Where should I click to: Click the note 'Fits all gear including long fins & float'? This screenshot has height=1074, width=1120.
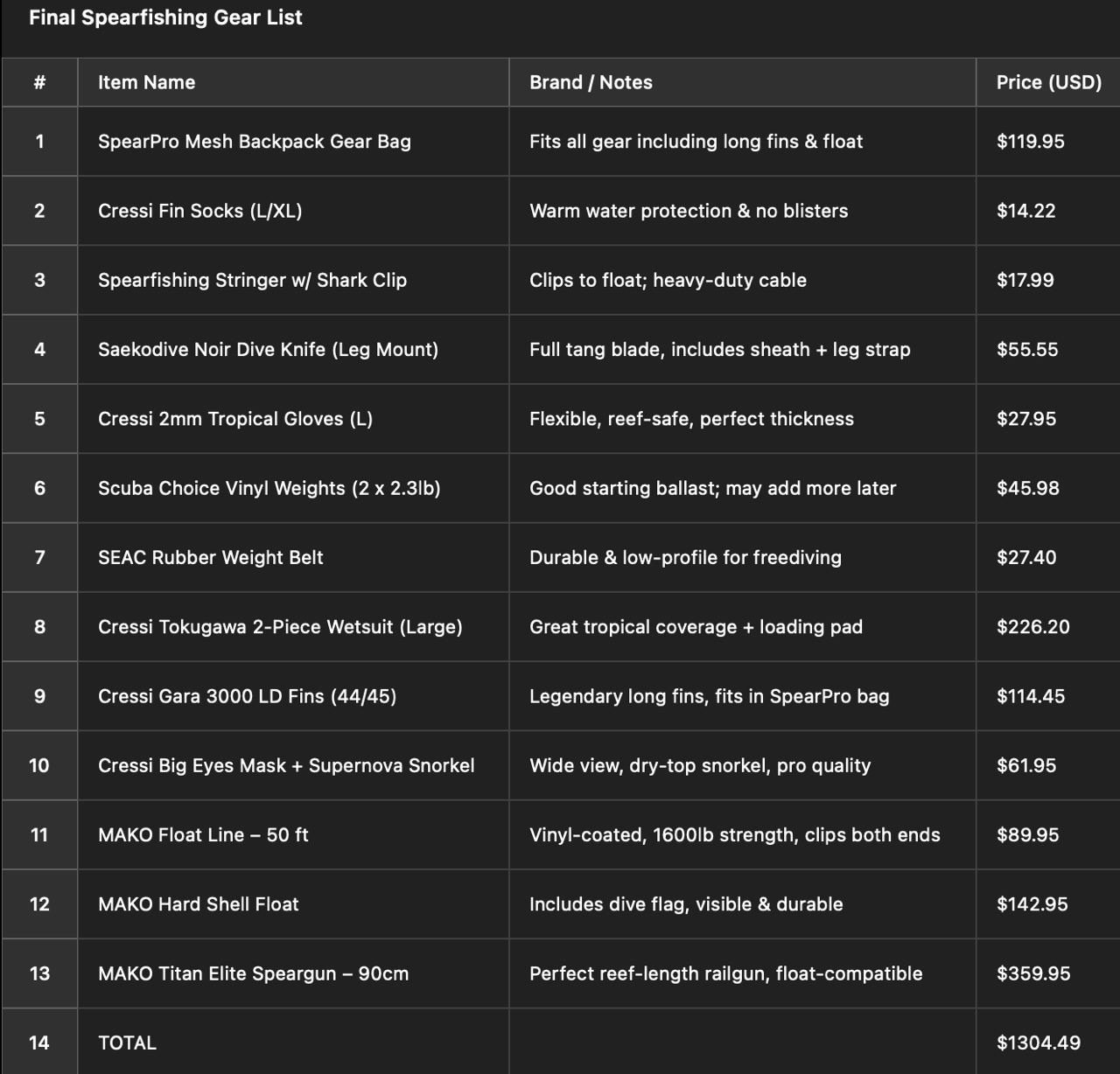[696, 142]
